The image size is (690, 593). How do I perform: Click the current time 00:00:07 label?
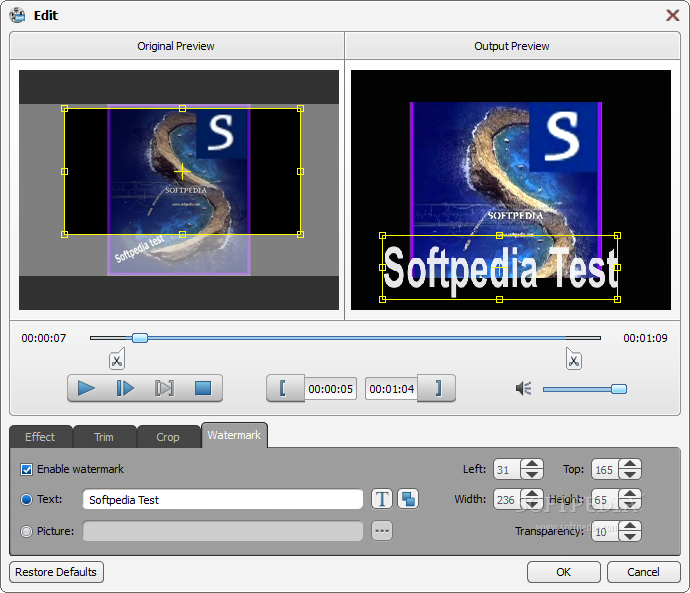click(44, 338)
